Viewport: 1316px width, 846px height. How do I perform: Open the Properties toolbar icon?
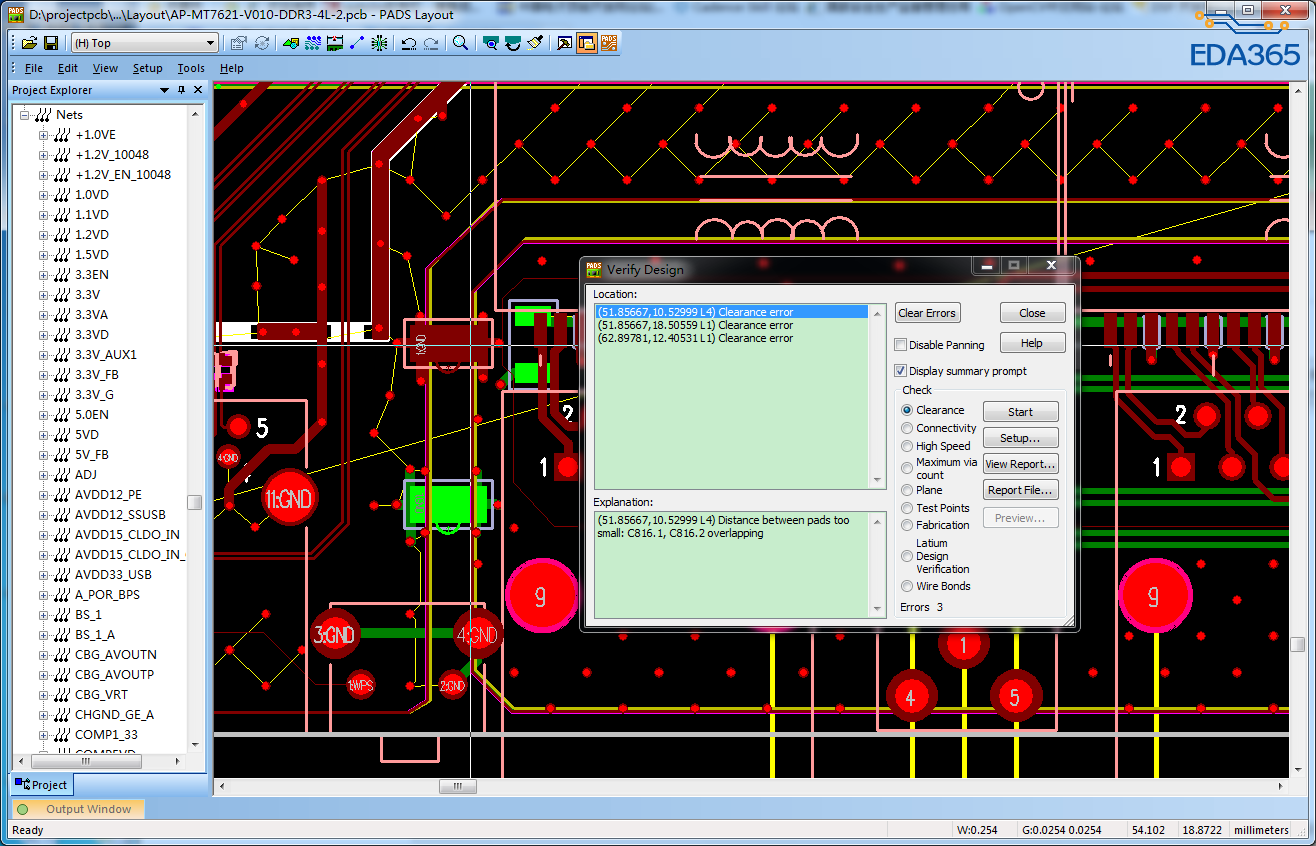click(x=239, y=43)
